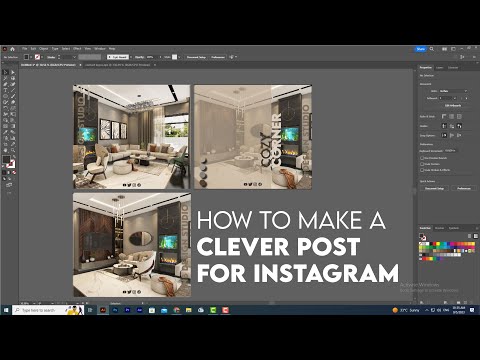This screenshot has height=360, width=480.
Task: Toggle Snap to Point in Snap Options
Action: [x=444, y=135]
